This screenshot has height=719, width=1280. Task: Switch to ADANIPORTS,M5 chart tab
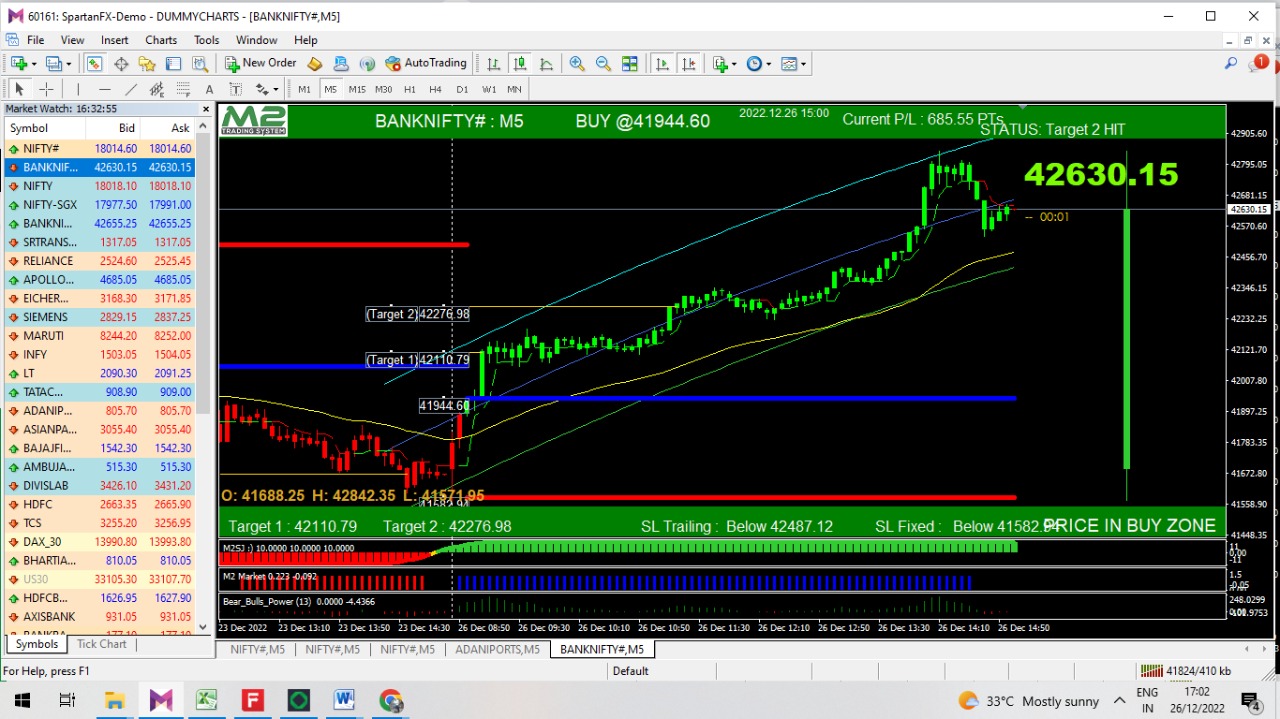pyautogui.click(x=497, y=650)
